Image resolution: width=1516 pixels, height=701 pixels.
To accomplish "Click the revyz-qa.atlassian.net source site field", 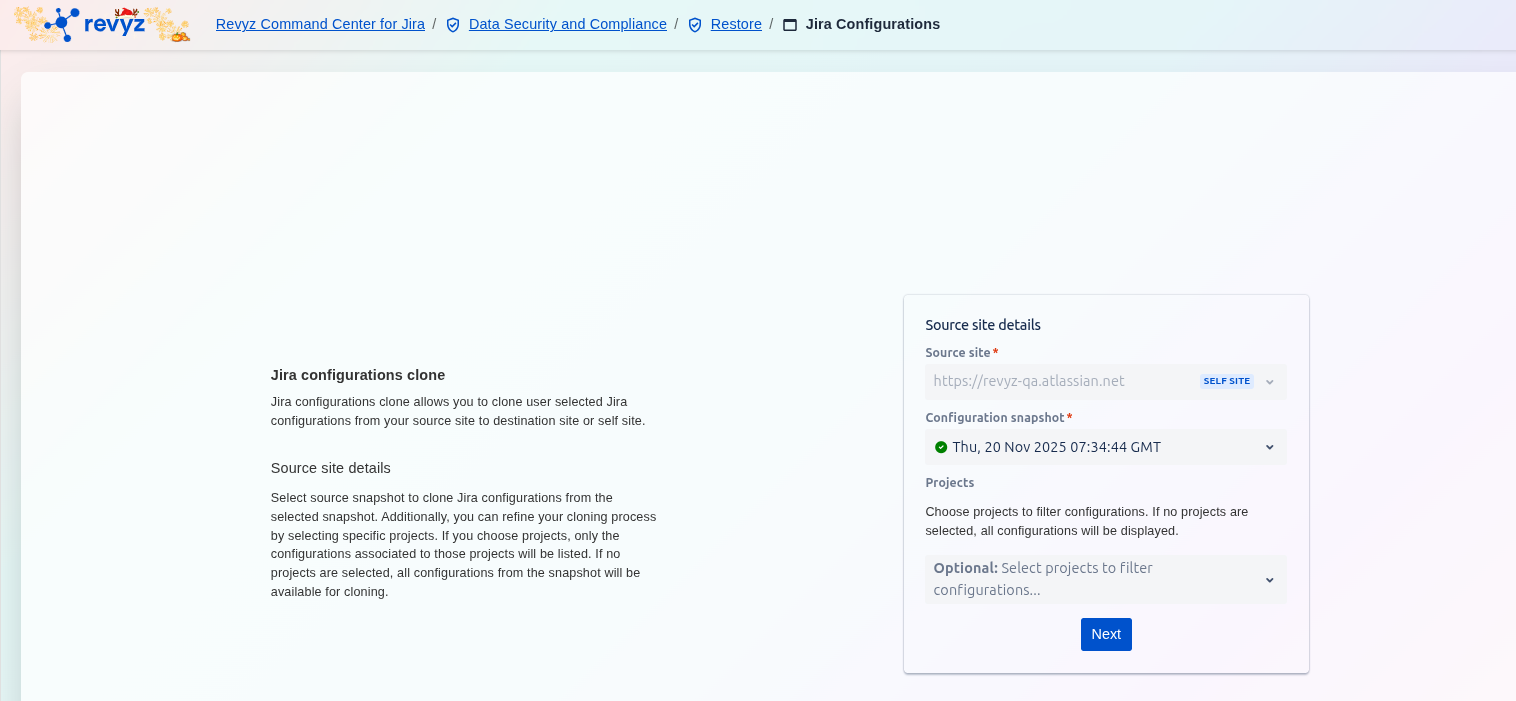I will (1029, 381).
